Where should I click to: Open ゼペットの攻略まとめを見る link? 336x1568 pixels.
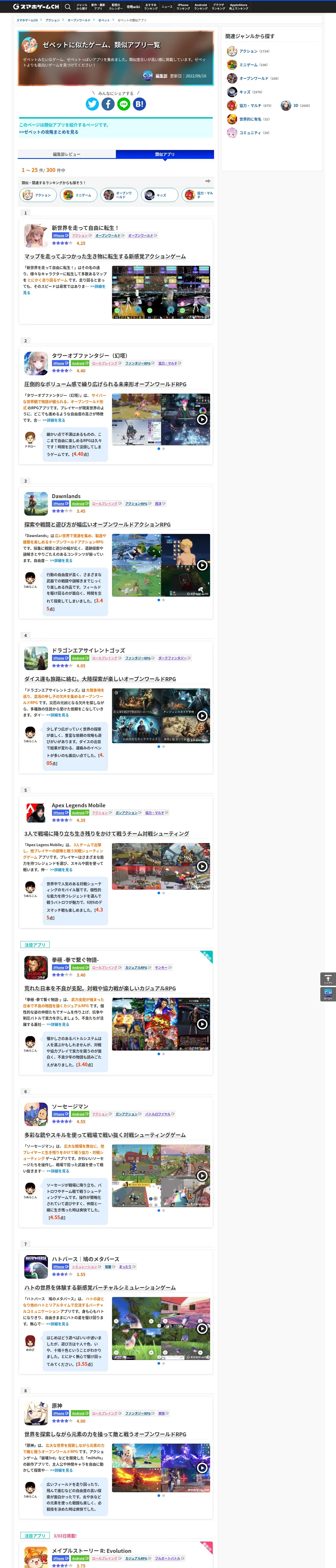(x=49, y=132)
